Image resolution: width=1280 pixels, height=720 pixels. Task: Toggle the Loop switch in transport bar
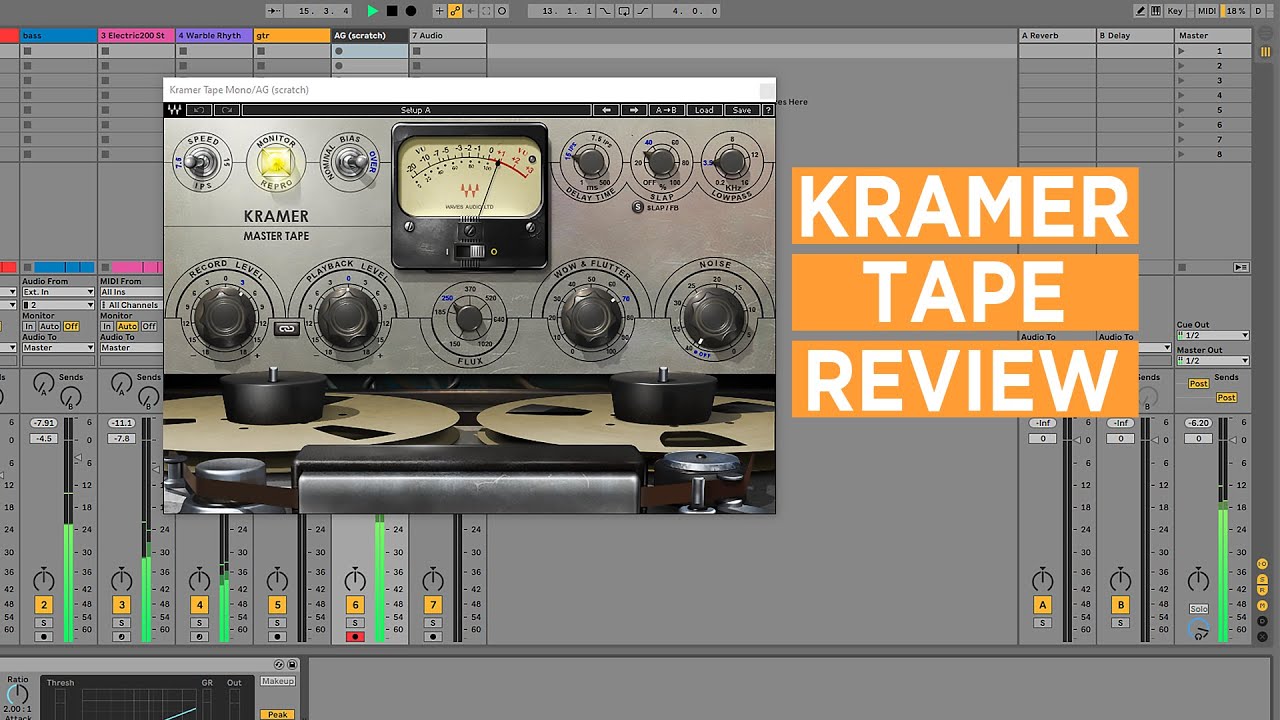[624, 11]
